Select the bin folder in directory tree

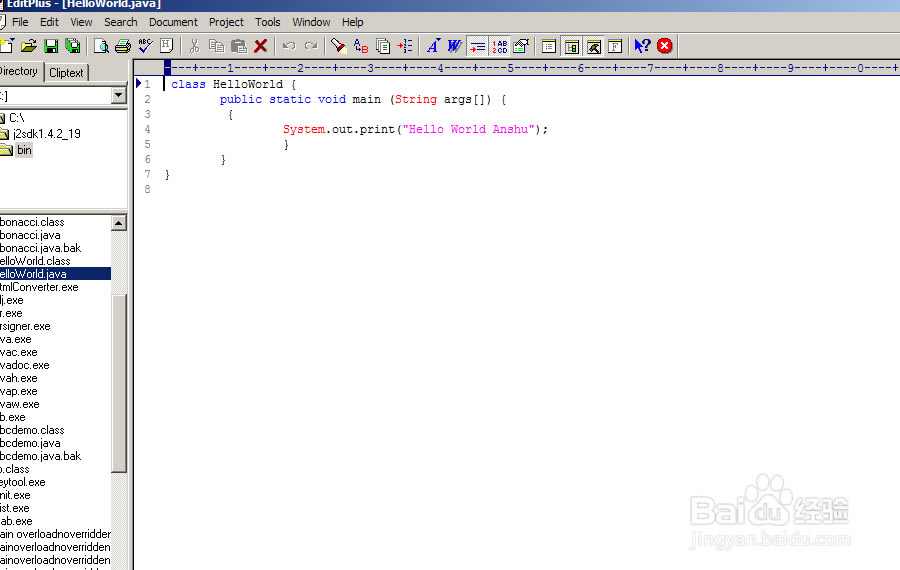[24, 150]
